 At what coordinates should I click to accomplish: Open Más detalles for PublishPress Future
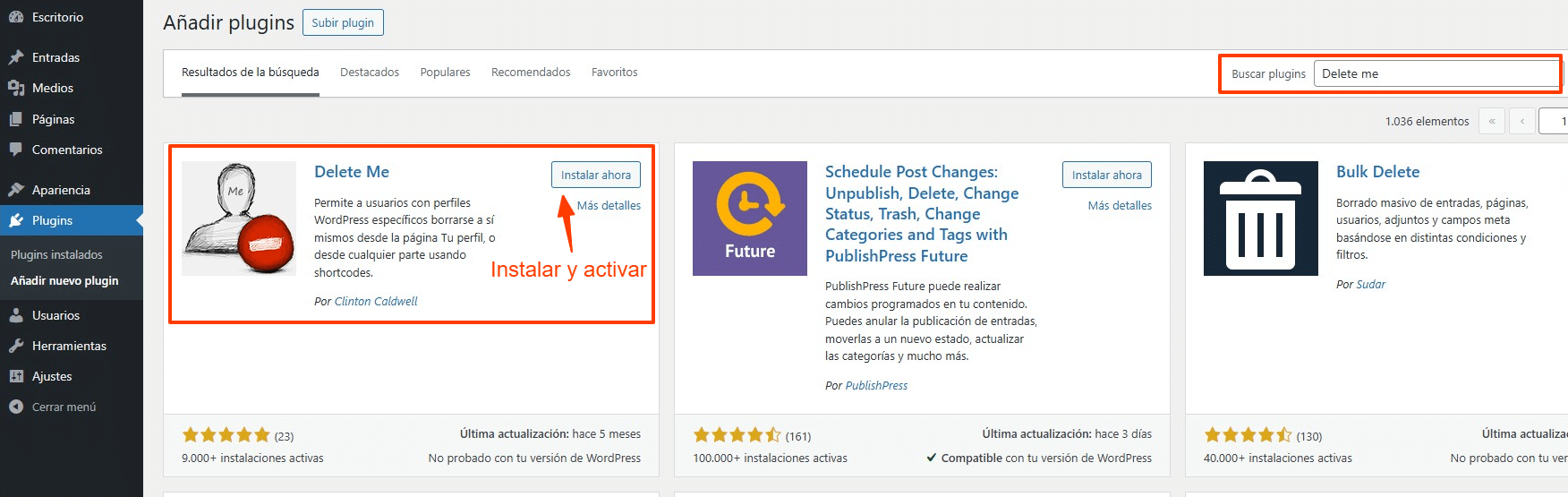tap(1120, 206)
